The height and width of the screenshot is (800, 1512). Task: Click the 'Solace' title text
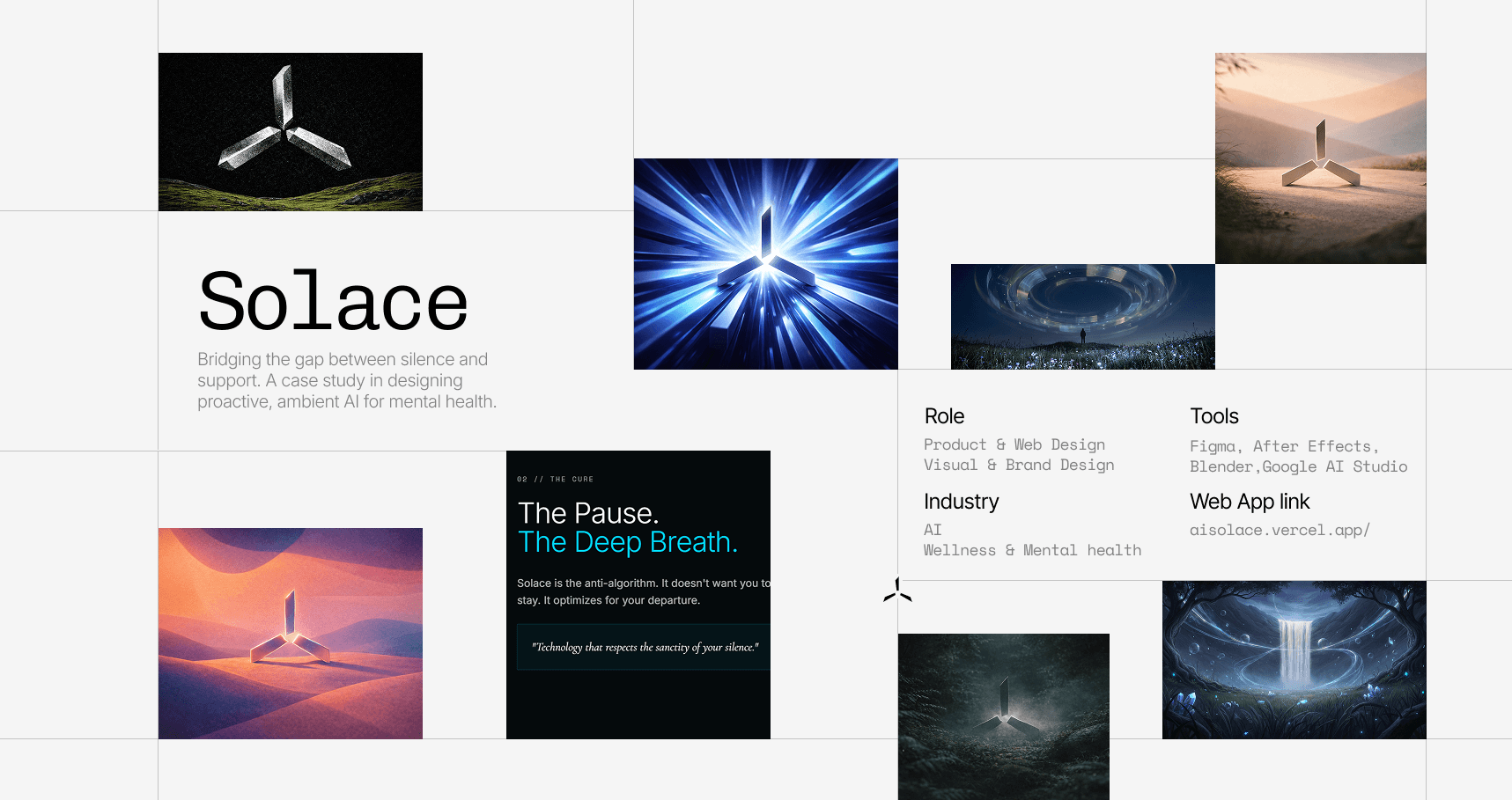pos(333,302)
